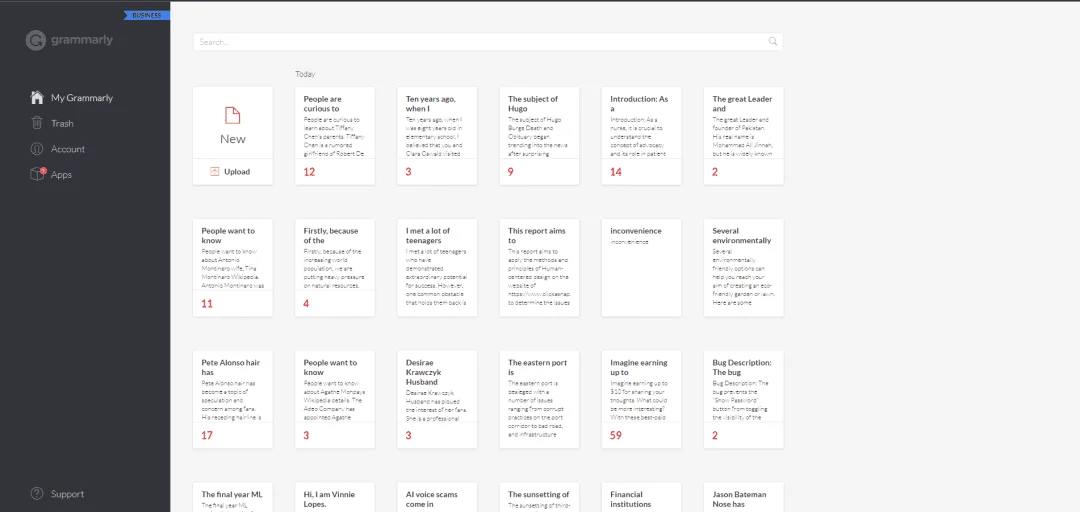Open 'Several environmentally' document
Viewport: 1080px width, 512px height.
(x=744, y=267)
